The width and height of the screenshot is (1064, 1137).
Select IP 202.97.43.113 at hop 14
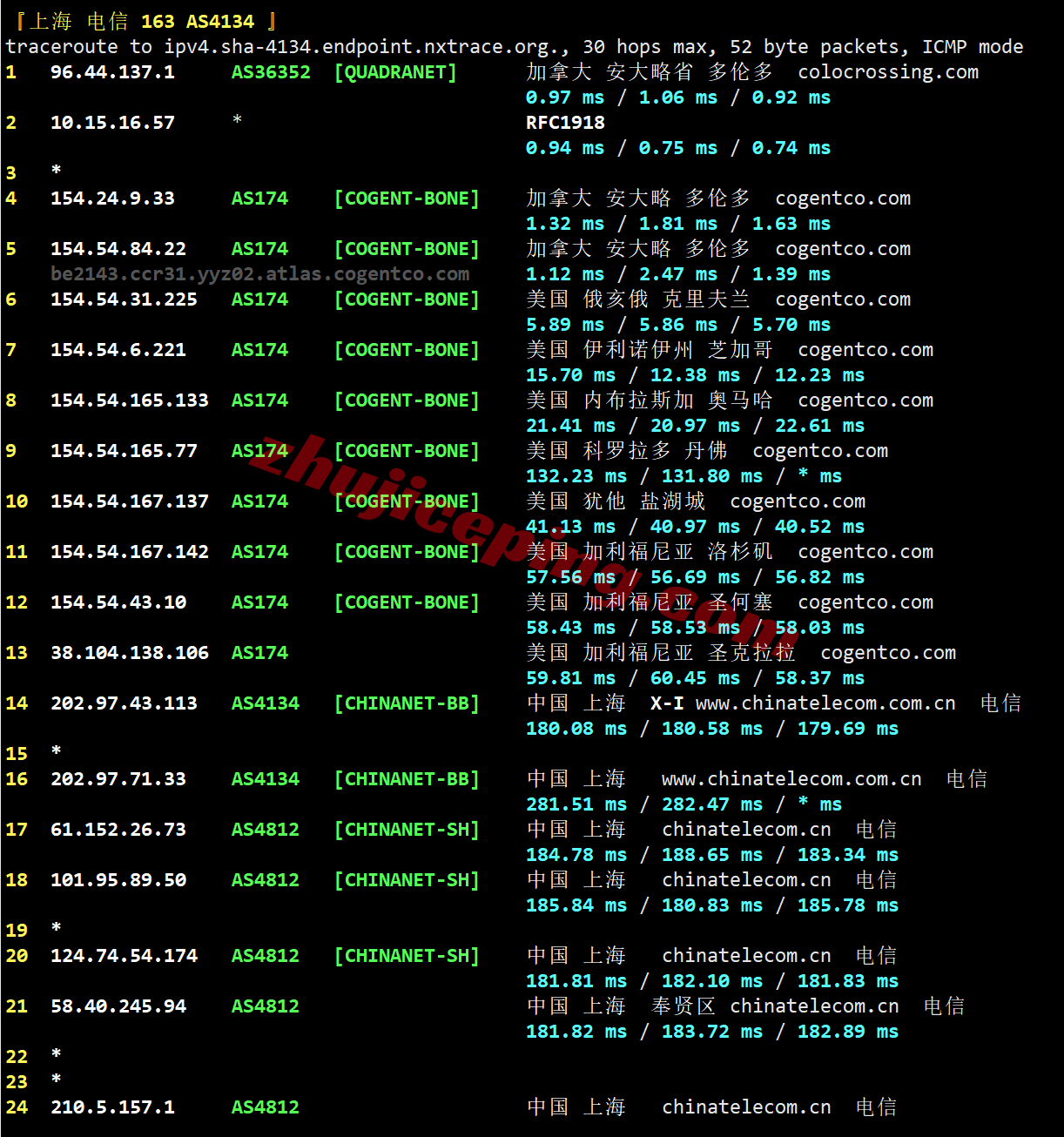tap(124, 703)
